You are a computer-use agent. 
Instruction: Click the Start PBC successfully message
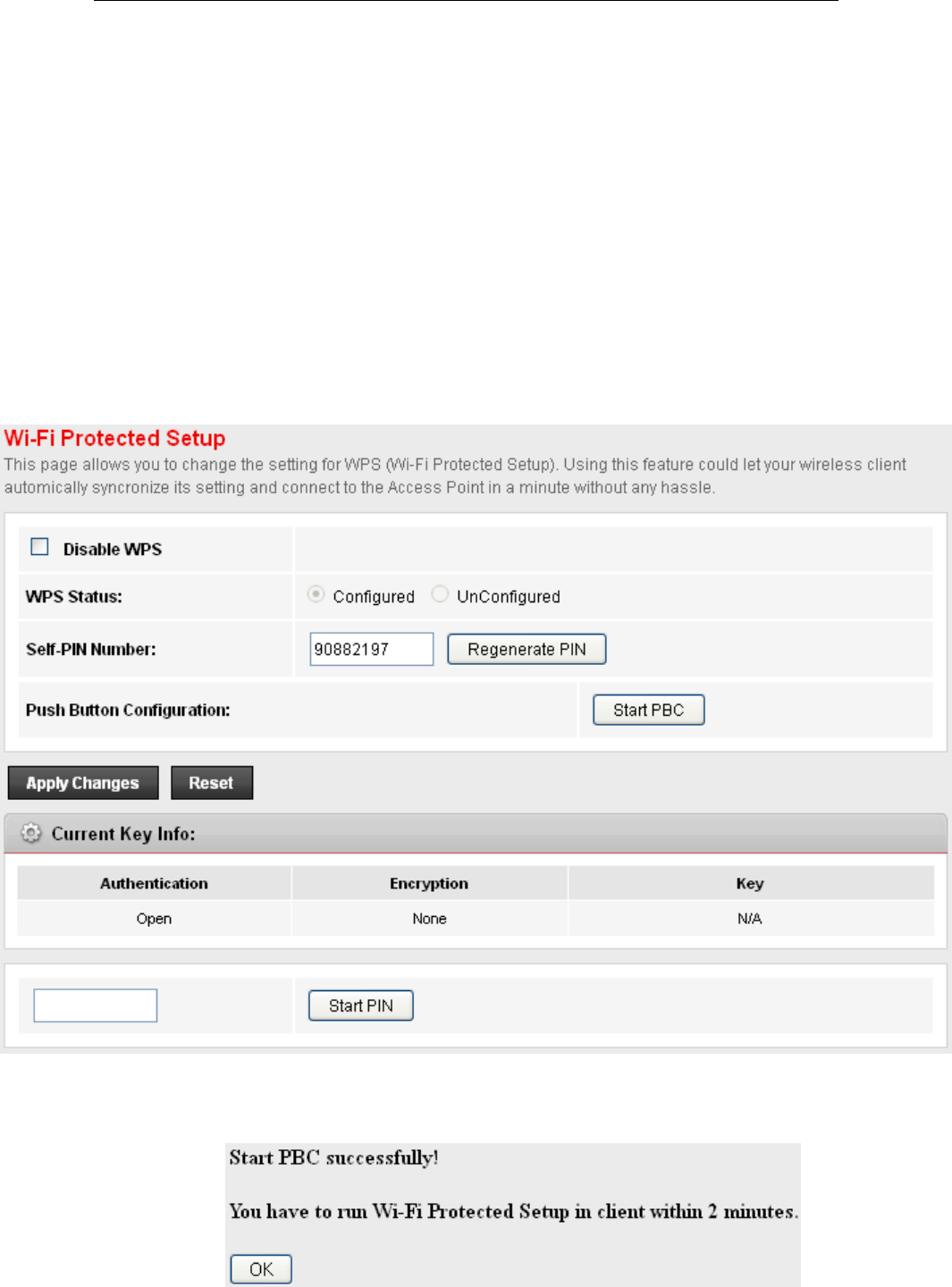click(333, 1158)
